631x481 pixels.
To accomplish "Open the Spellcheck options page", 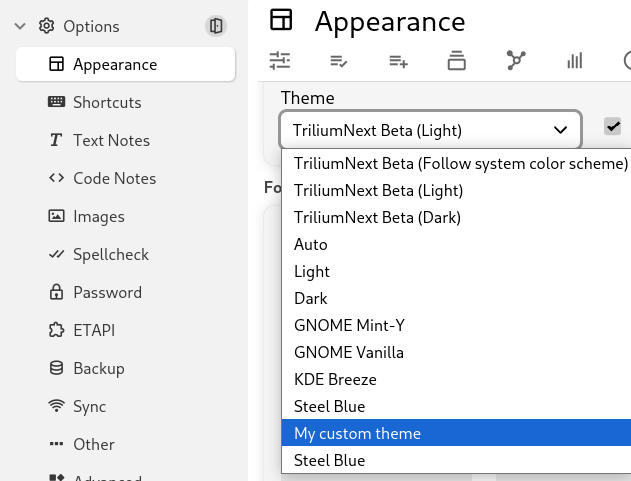I will [x=110, y=254].
